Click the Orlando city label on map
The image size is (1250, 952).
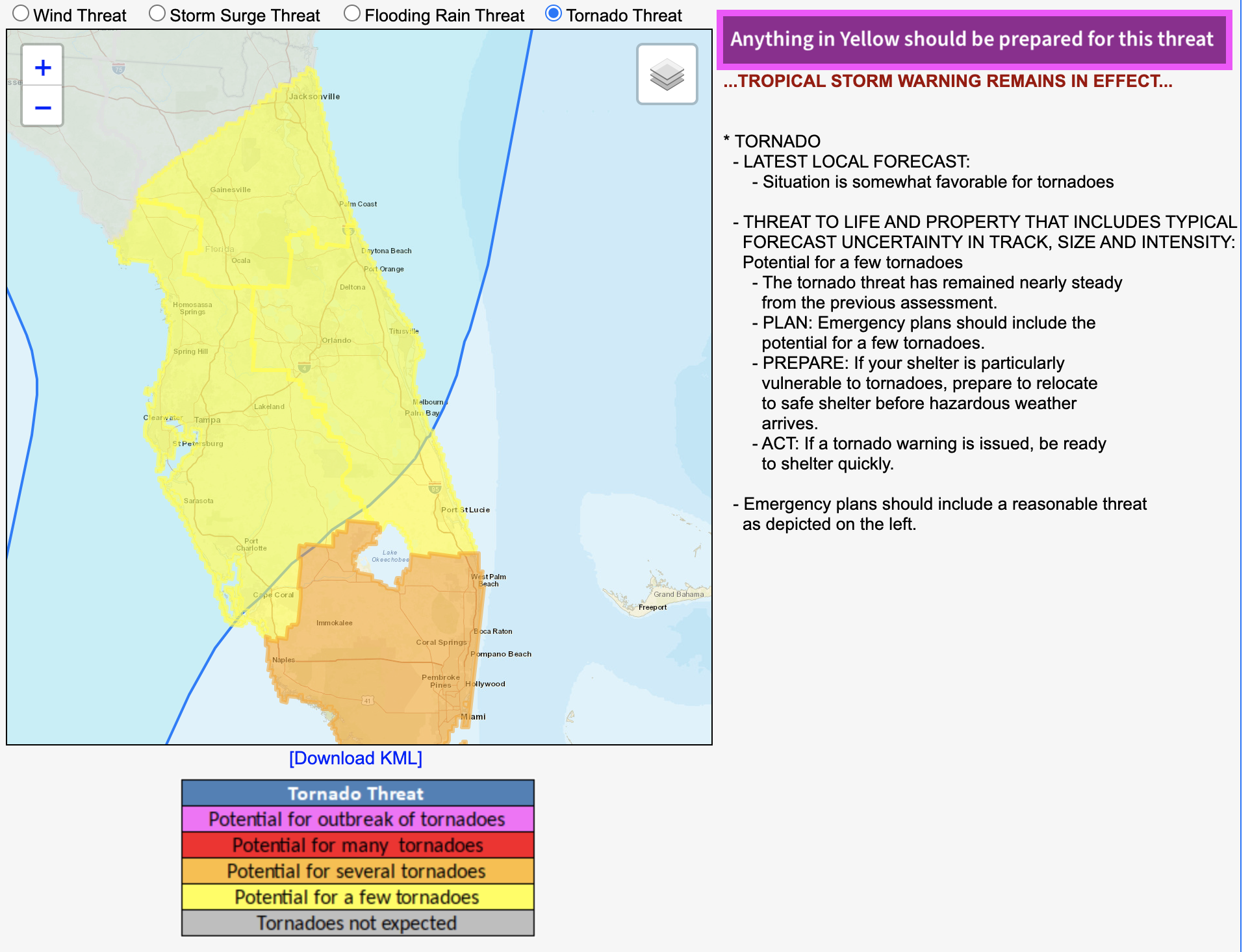(337, 340)
